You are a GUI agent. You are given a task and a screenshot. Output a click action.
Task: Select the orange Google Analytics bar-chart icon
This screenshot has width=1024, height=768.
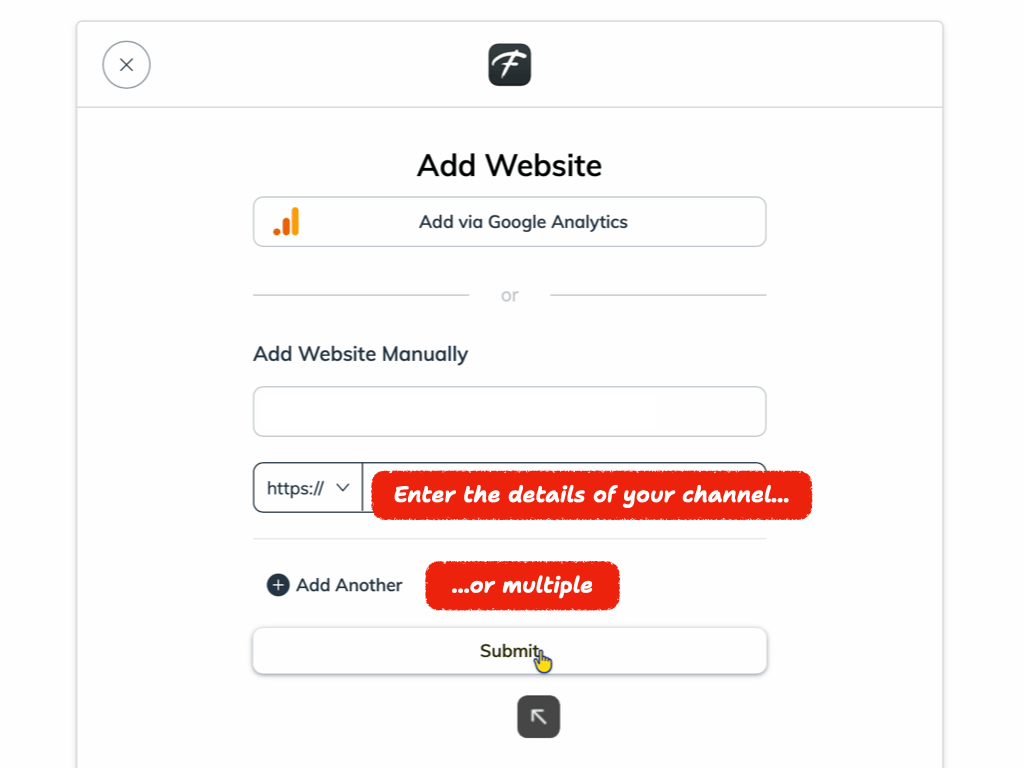coord(283,221)
